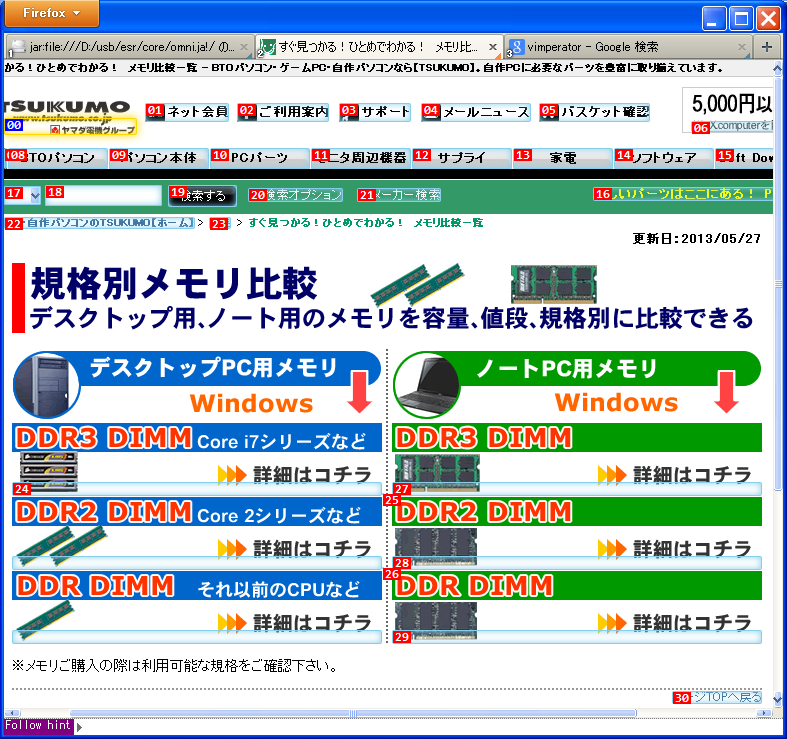Open desktop DDR2 DIMM 詳細はコチラ

pos(294,548)
